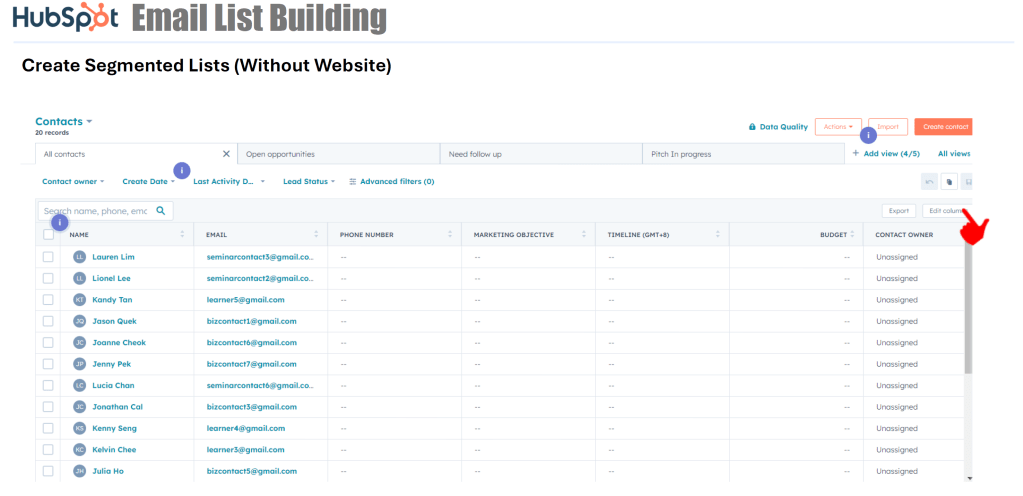Close the All contacts tab
Screen dimensions: 1023x496
pyautogui.click(x=226, y=154)
